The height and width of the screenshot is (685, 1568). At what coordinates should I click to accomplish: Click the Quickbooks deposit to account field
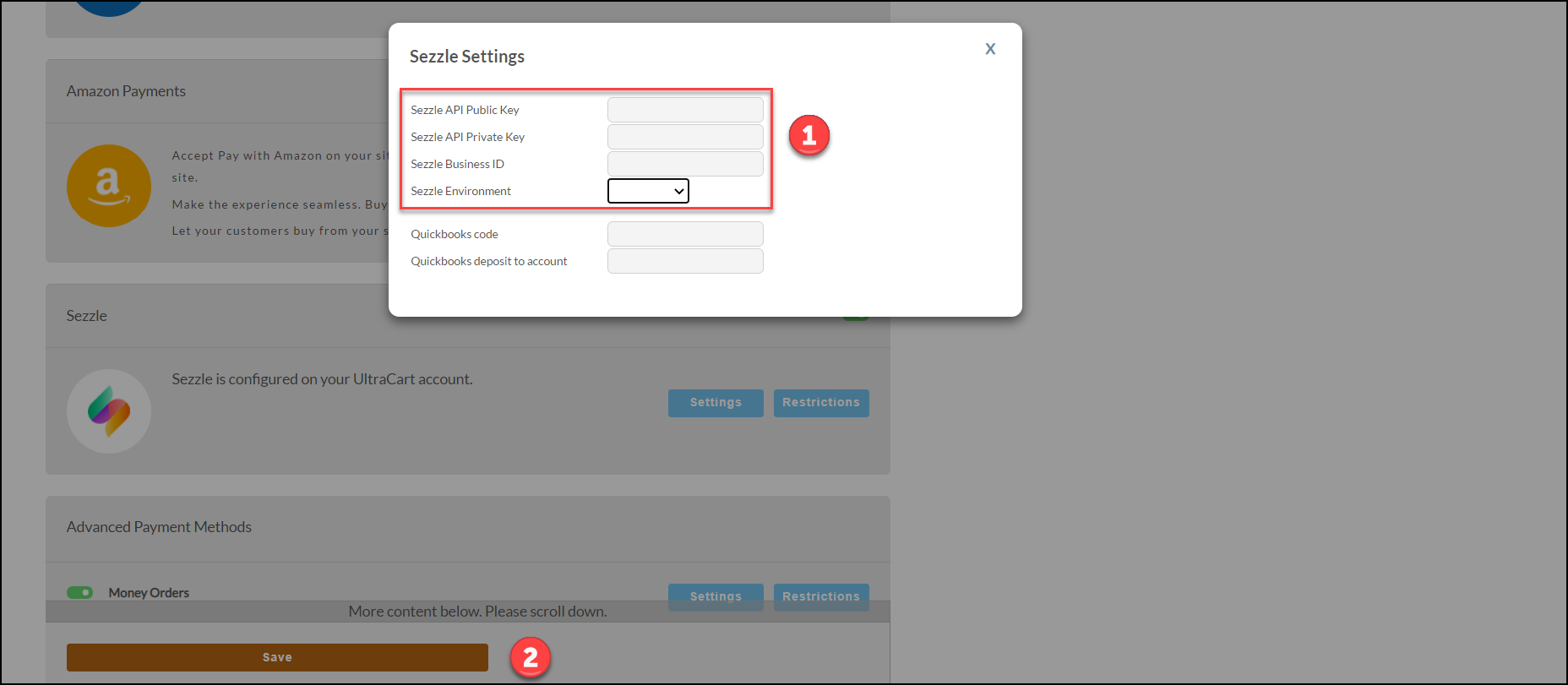point(685,261)
